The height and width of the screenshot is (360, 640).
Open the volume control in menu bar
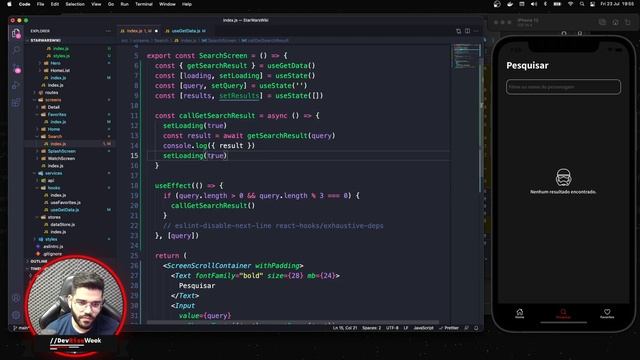tap(534, 4)
